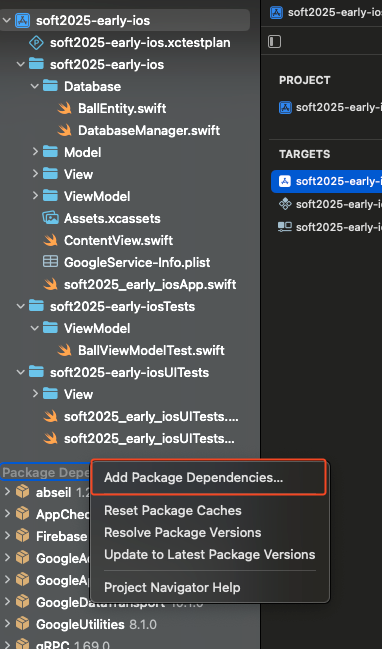Click the View folder icon under soft2025-early-ios
This screenshot has height=649, width=382.
tap(50, 174)
